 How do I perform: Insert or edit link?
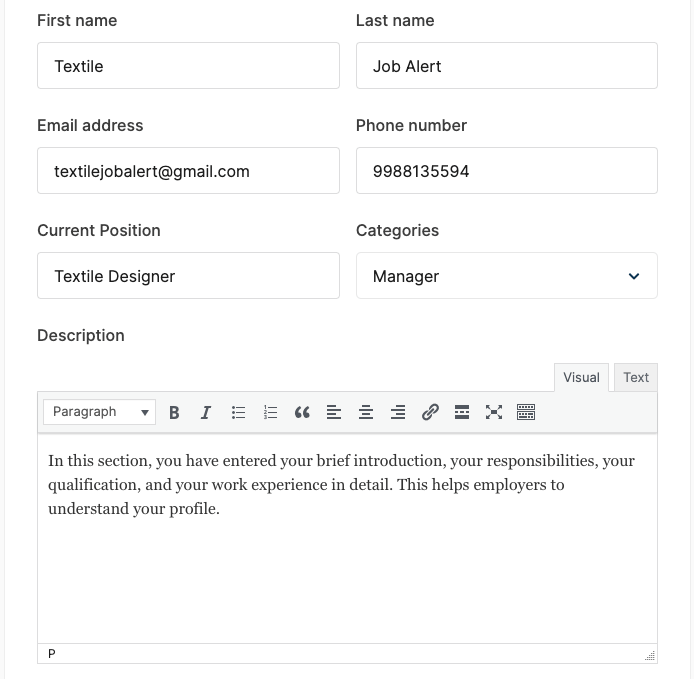[x=430, y=412]
